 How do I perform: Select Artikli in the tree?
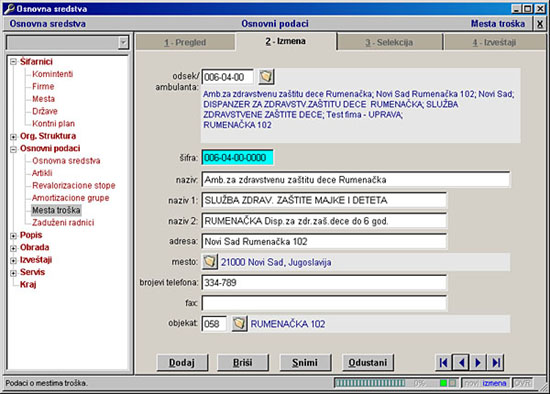42,173
